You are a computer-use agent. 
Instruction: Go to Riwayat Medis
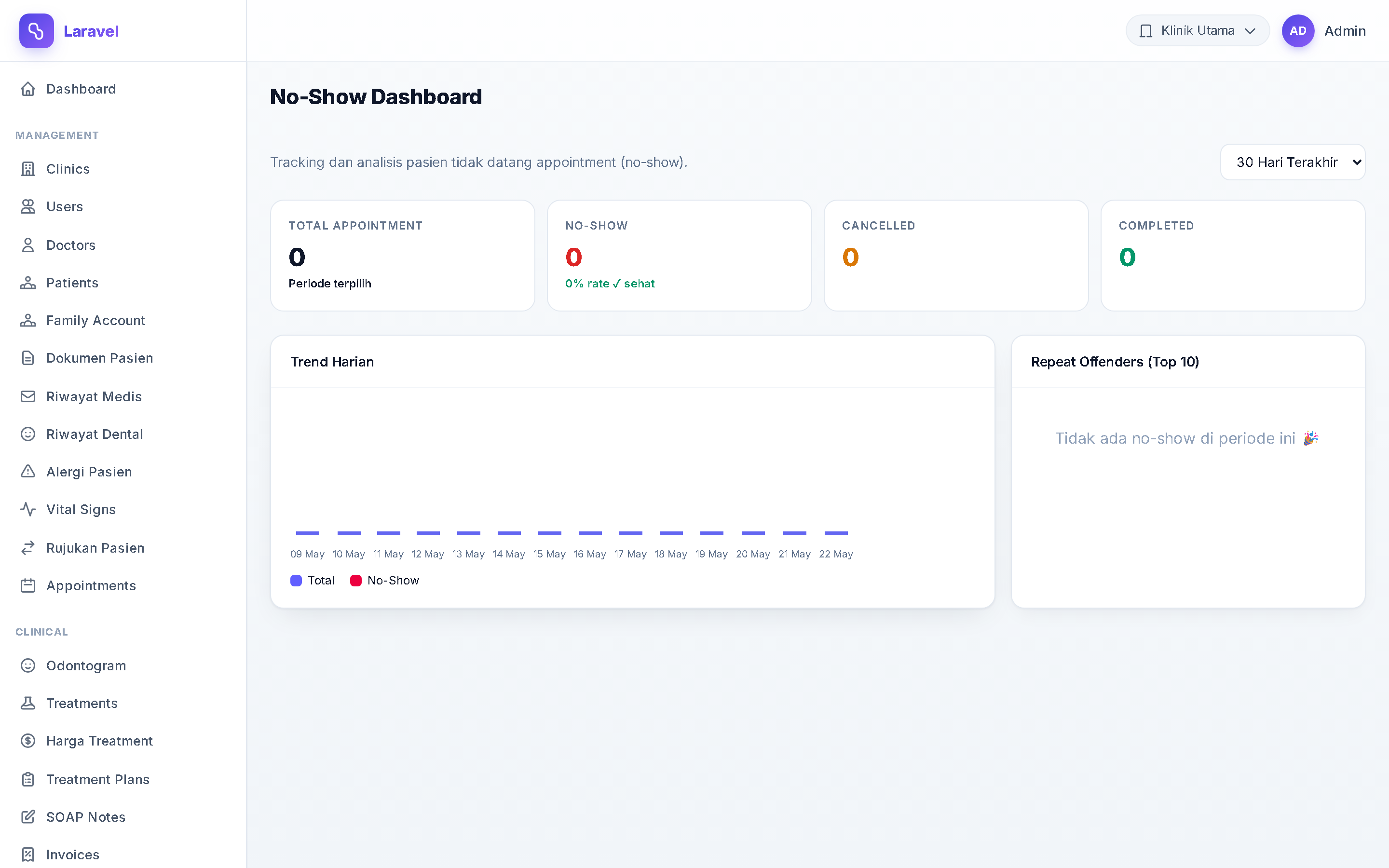pyautogui.click(x=123, y=397)
